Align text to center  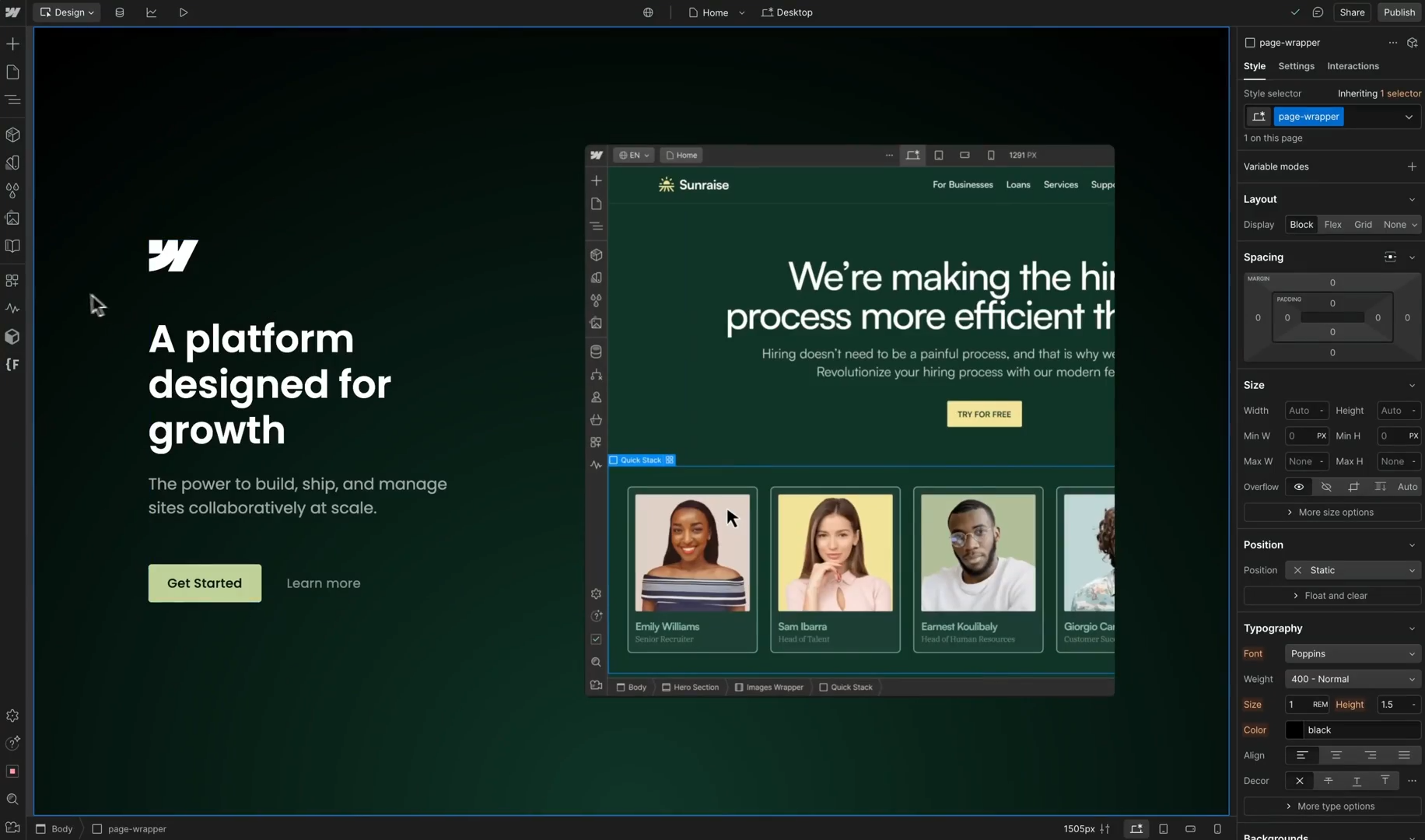(1336, 755)
